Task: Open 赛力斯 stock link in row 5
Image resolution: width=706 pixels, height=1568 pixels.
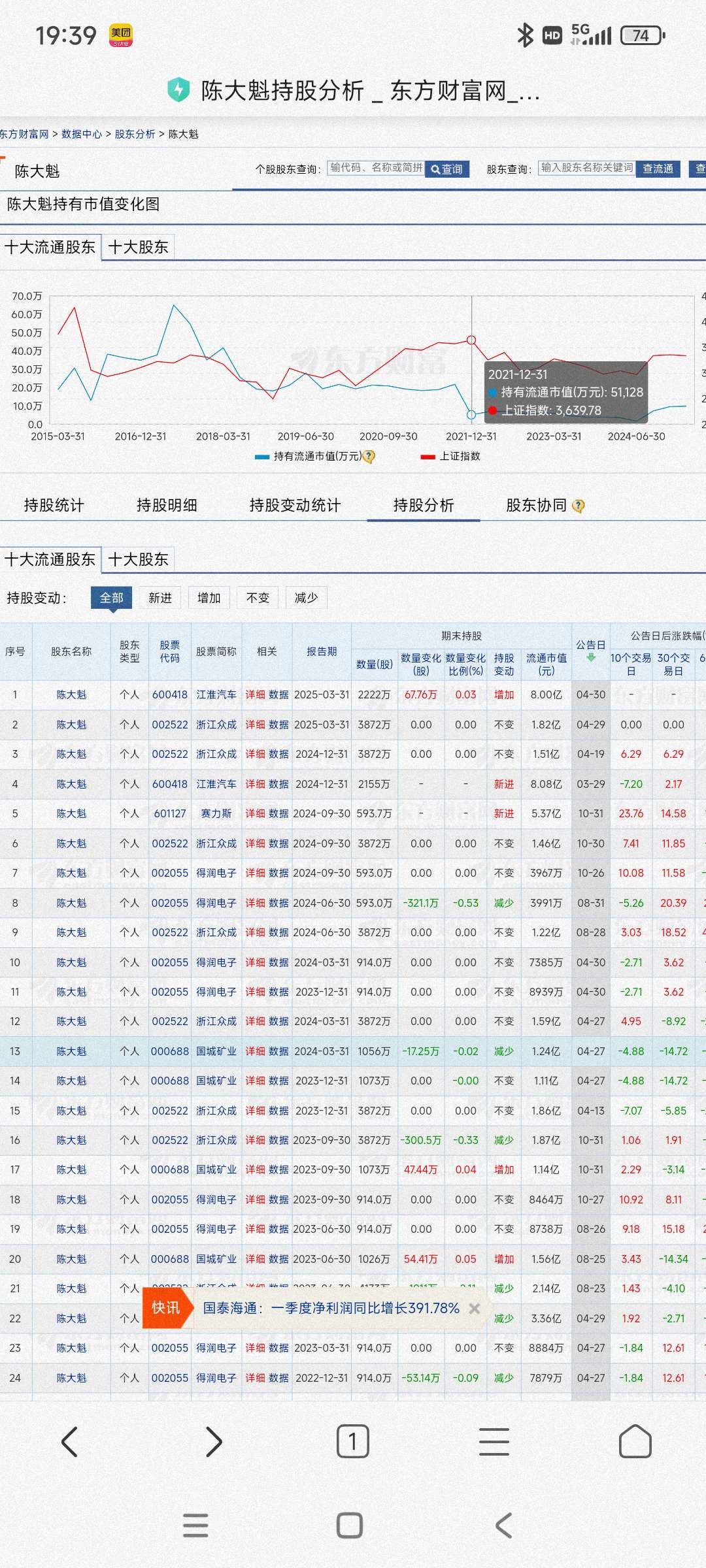Action: [216, 813]
